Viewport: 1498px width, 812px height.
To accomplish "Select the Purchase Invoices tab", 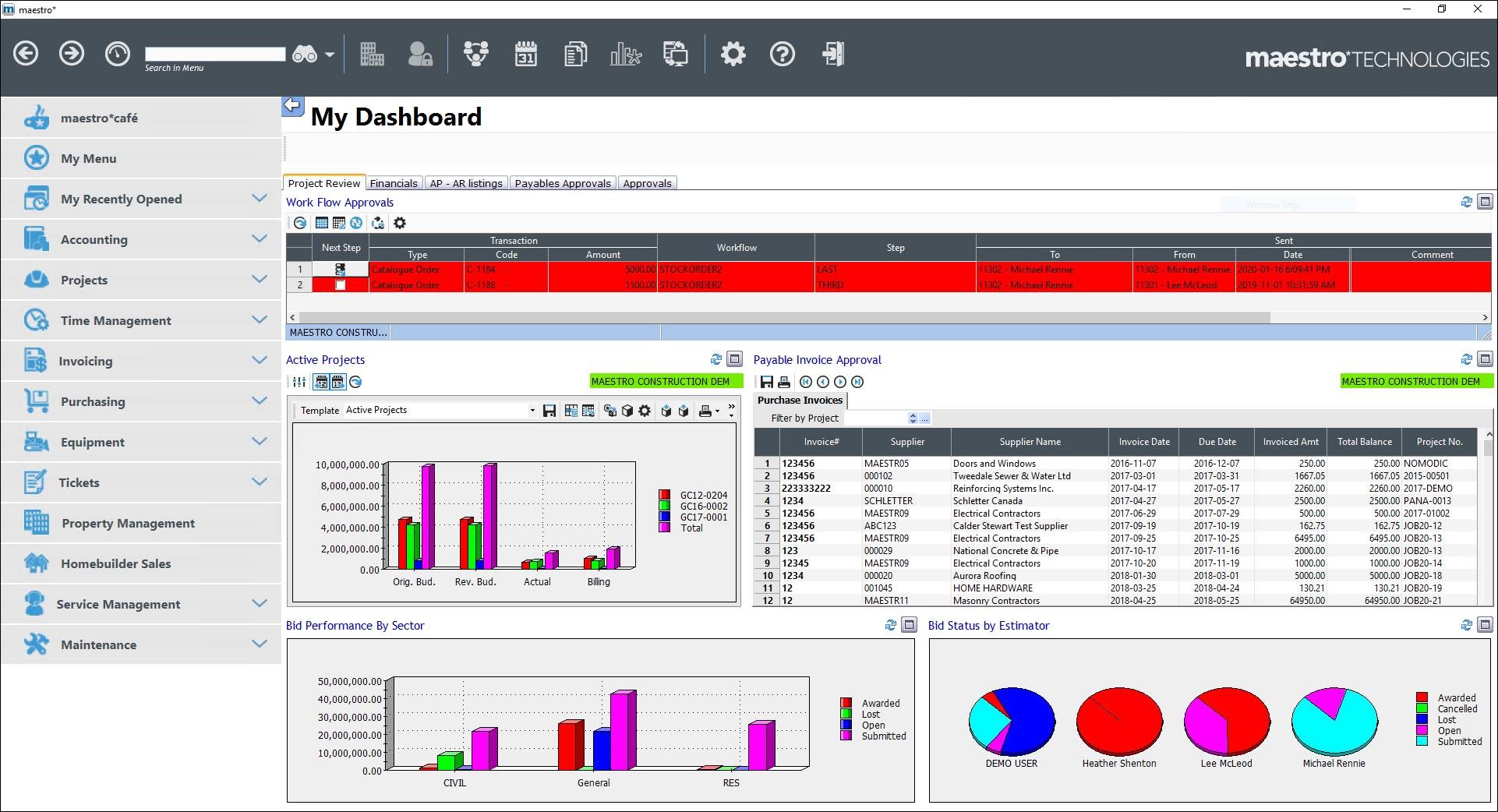I will pos(800,400).
